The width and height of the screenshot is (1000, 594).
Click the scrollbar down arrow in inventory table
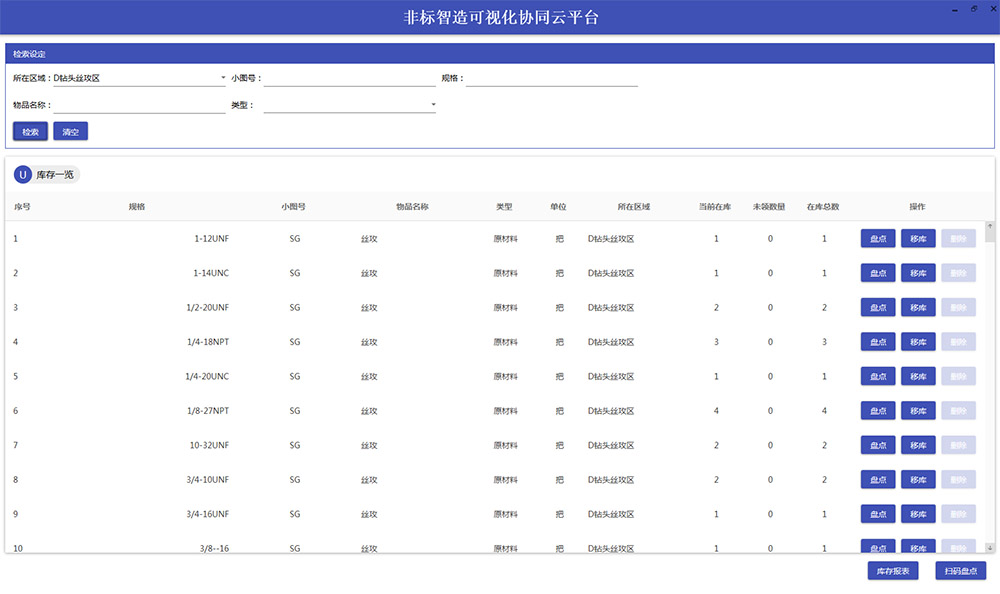pos(990,547)
